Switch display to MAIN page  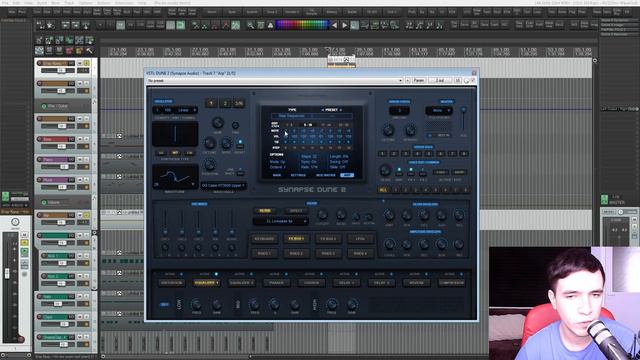coord(277,175)
